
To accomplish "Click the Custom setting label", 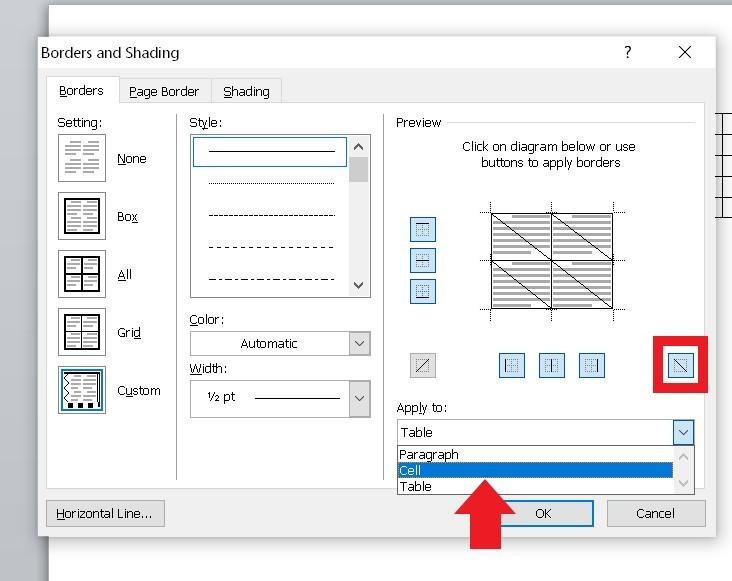I will (x=139, y=390).
